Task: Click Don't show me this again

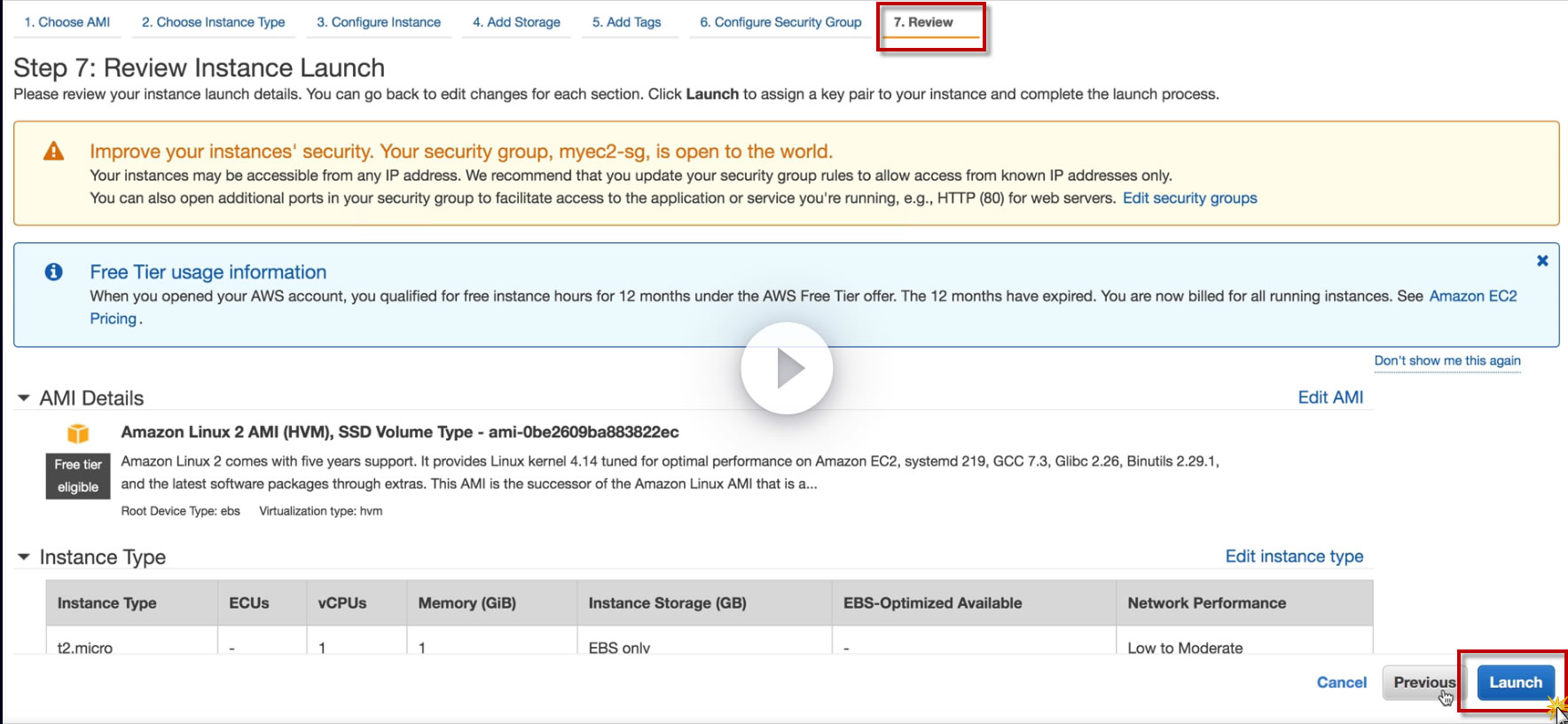Action: (x=1447, y=361)
